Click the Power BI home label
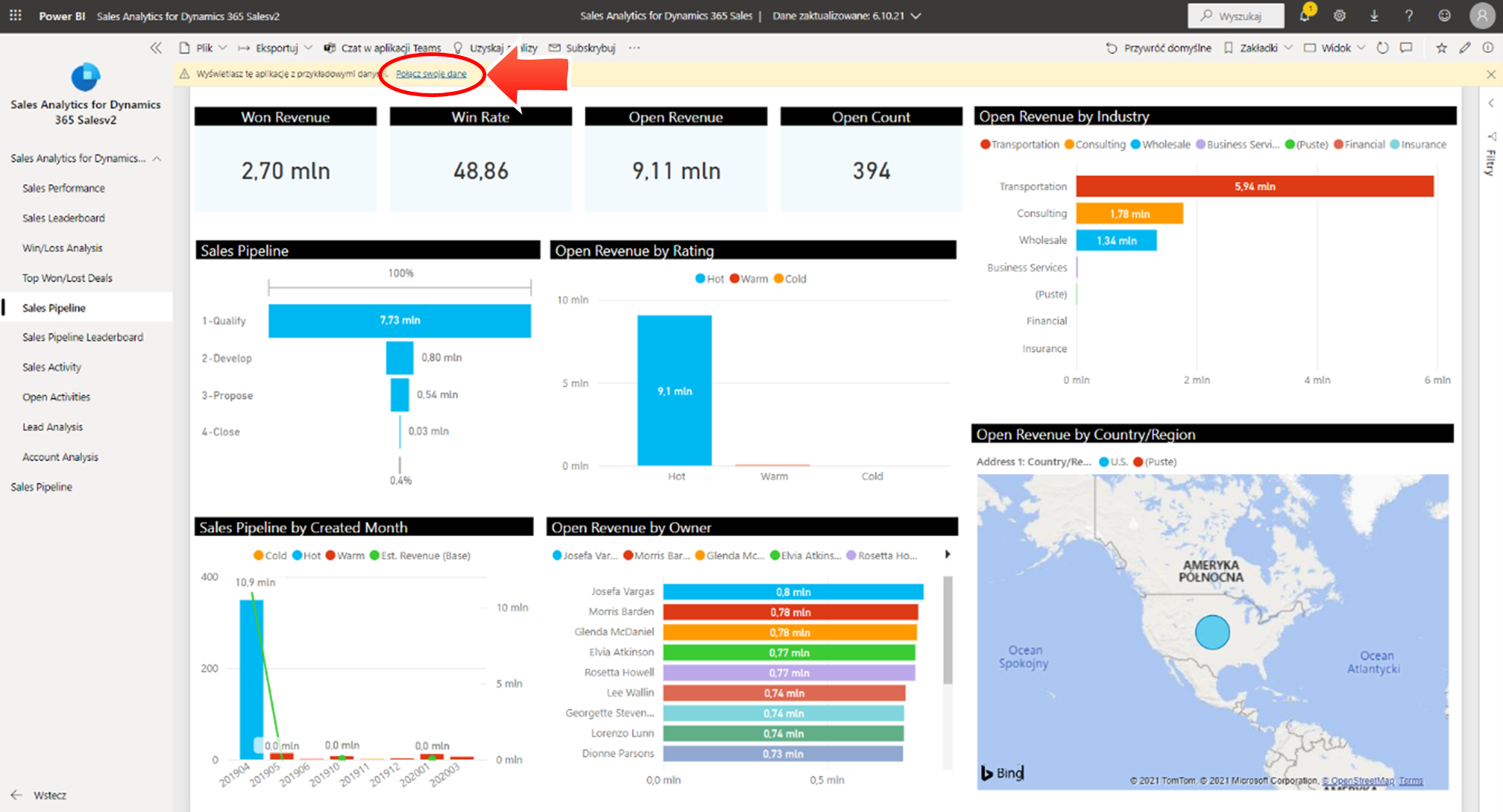Screen dimensions: 1503x812 (62, 16)
